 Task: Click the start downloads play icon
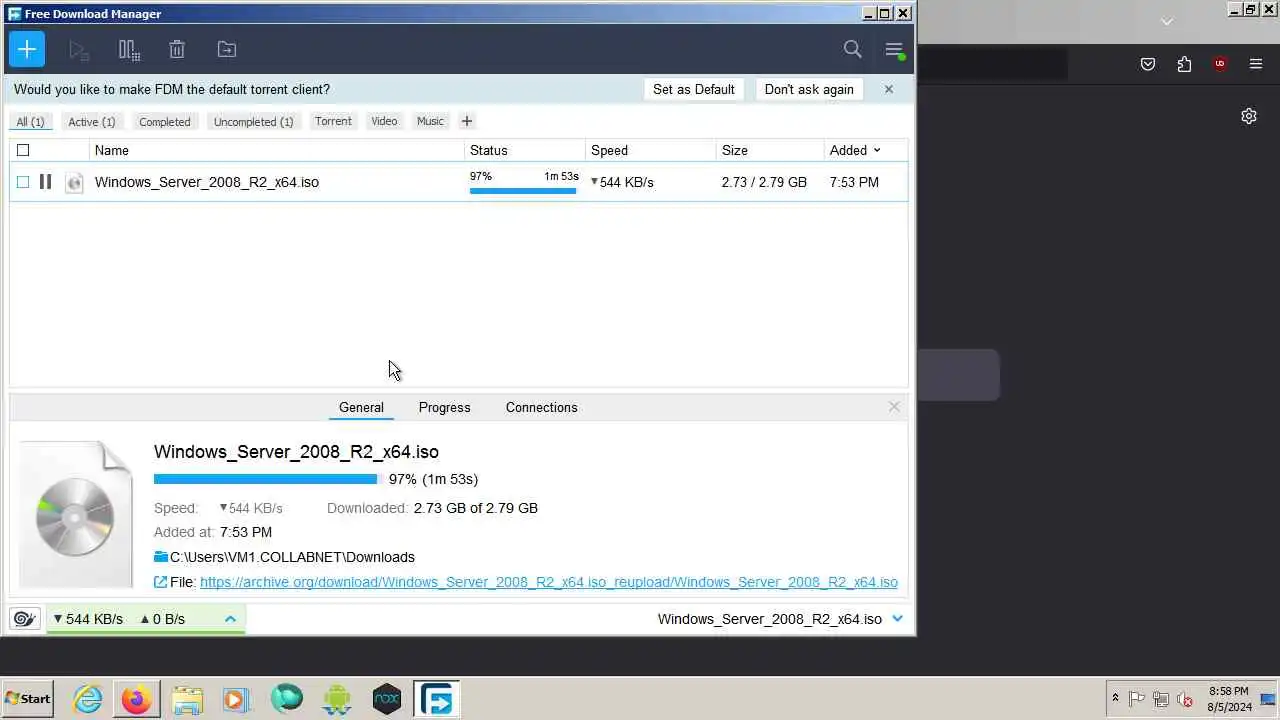(79, 49)
